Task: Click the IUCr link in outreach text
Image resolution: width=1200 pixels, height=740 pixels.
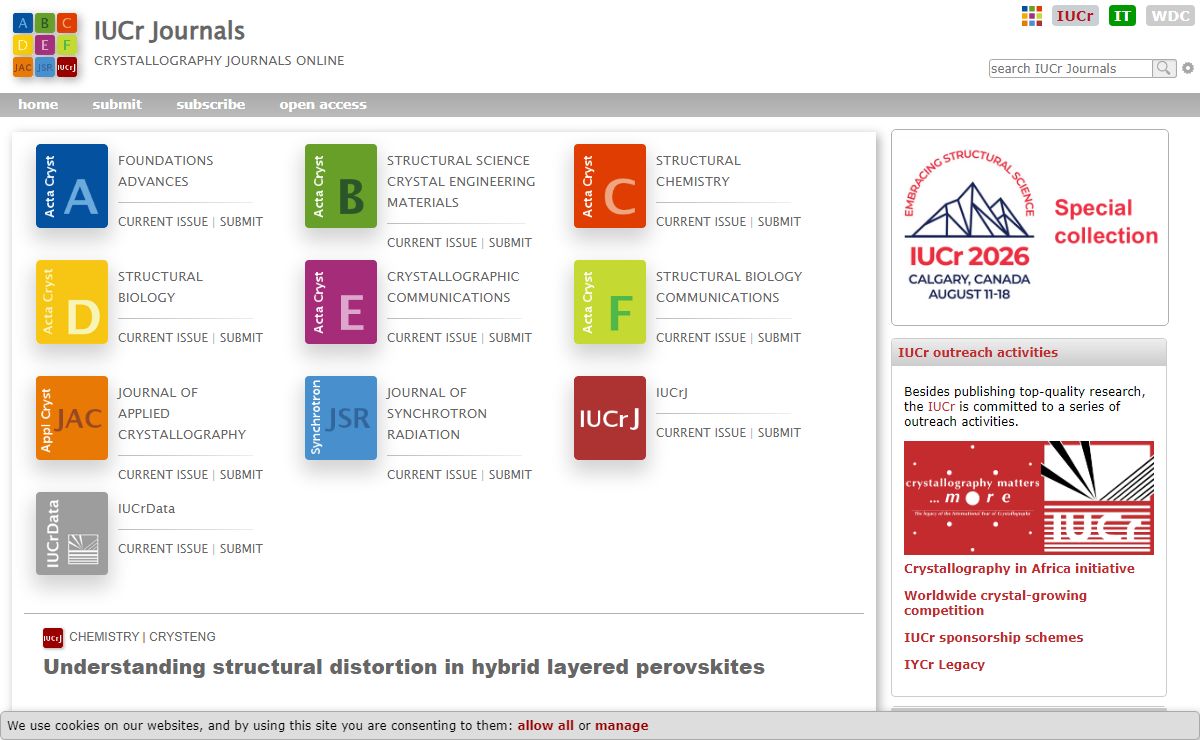Action: pos(942,407)
